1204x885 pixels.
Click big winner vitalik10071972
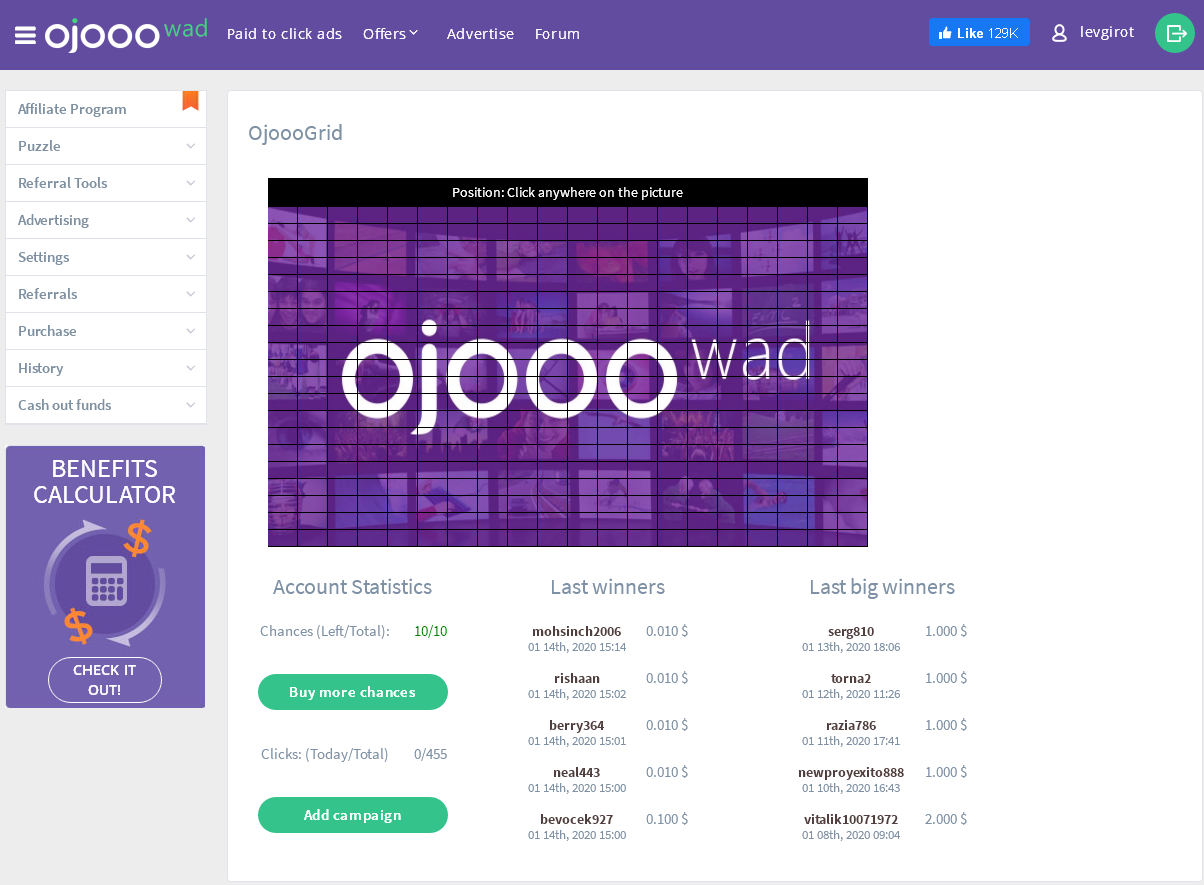tap(851, 820)
